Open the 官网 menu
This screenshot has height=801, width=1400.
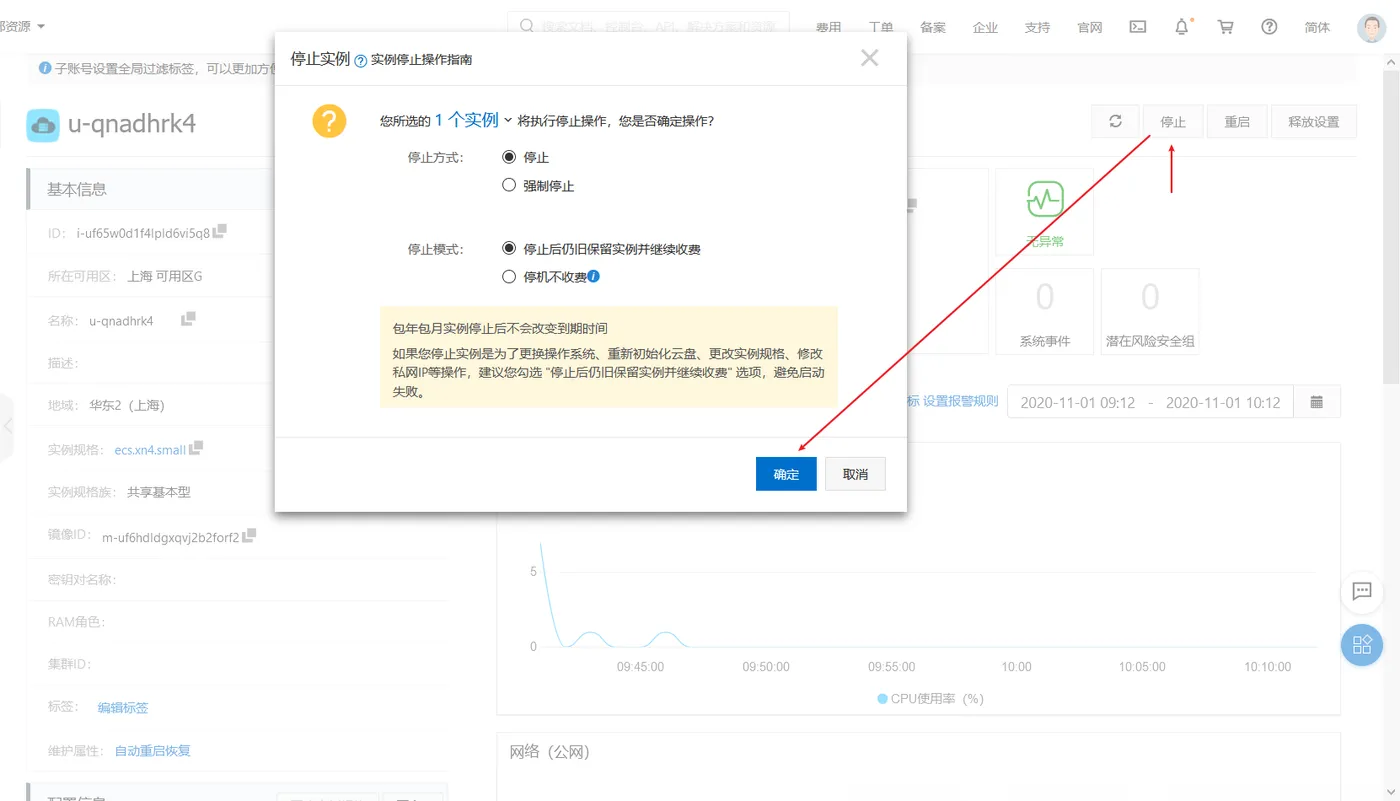tap(1089, 27)
